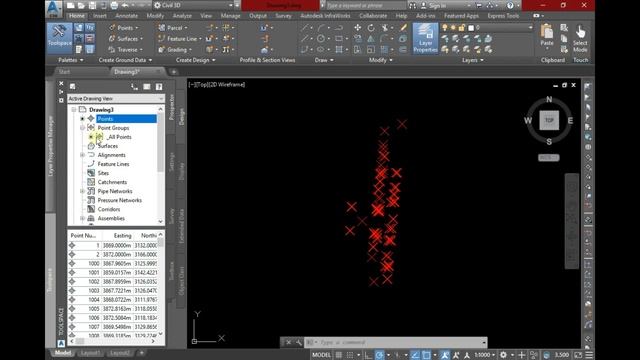Image resolution: width=640 pixels, height=360 pixels.
Task: Click the New drawing tab plus icon
Action: click(173, 72)
